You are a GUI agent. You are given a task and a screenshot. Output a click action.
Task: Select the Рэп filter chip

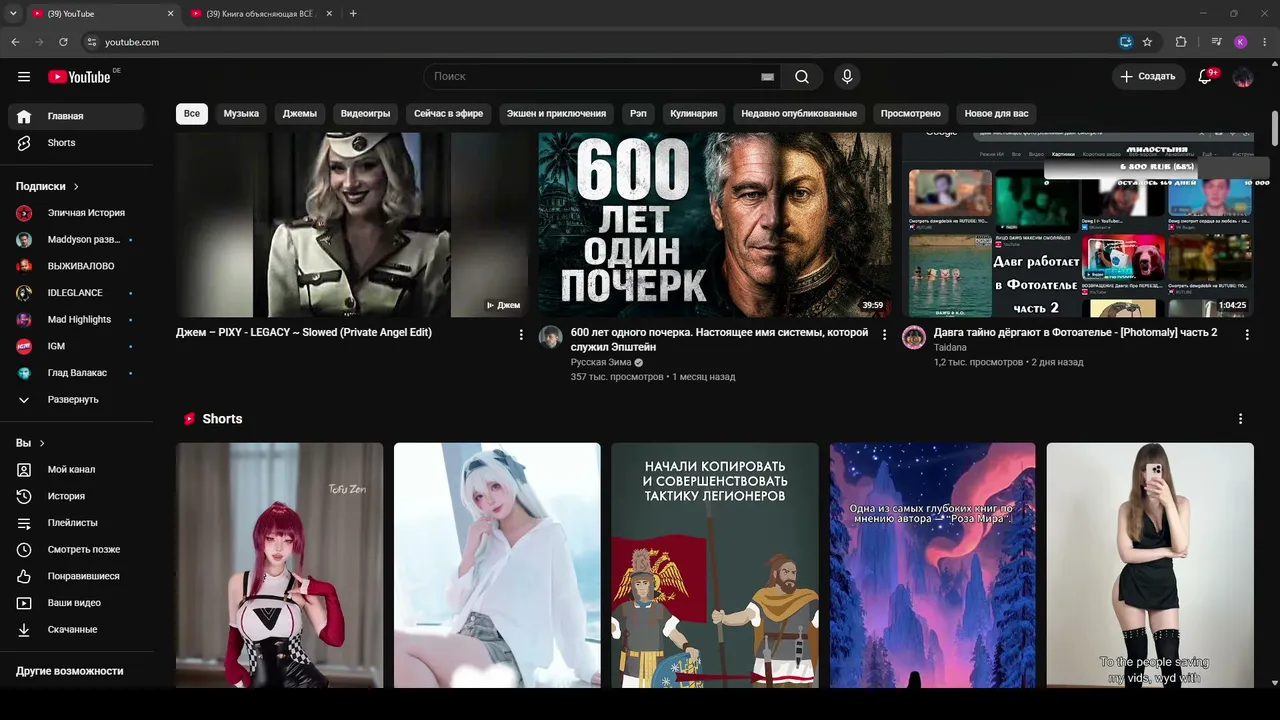pos(638,114)
